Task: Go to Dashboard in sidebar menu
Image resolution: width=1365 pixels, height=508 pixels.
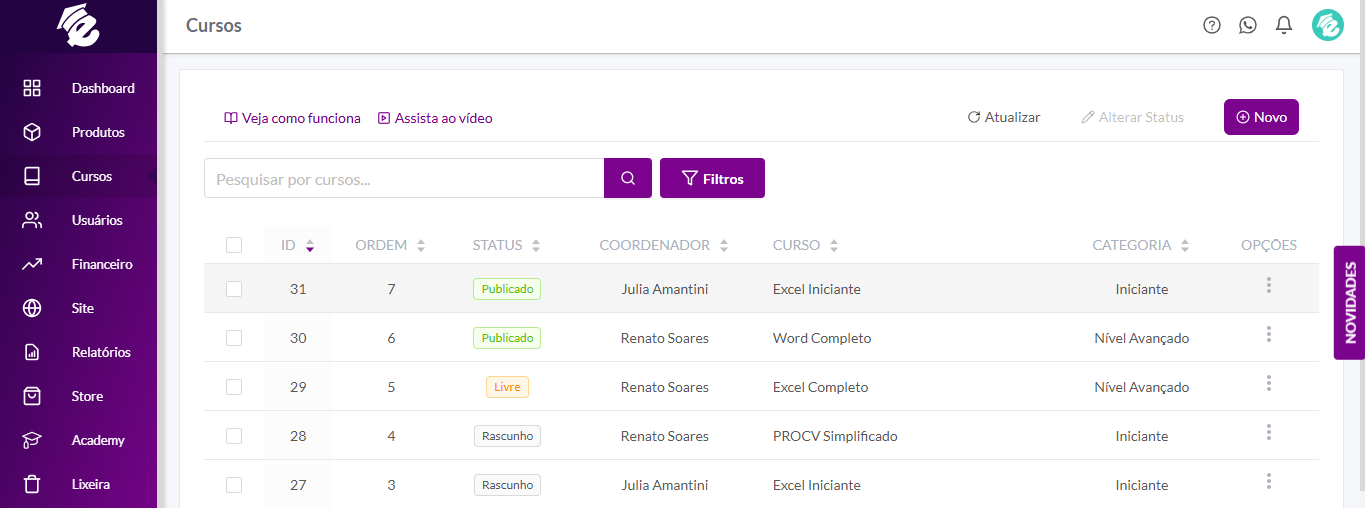Action: [x=103, y=88]
